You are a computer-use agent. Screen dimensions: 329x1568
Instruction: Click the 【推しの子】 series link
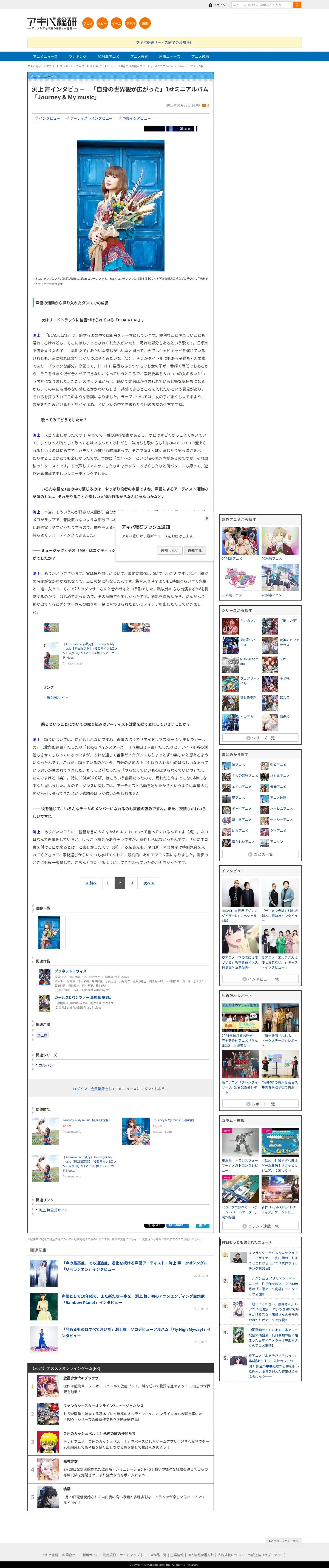pyautogui.click(x=289, y=621)
